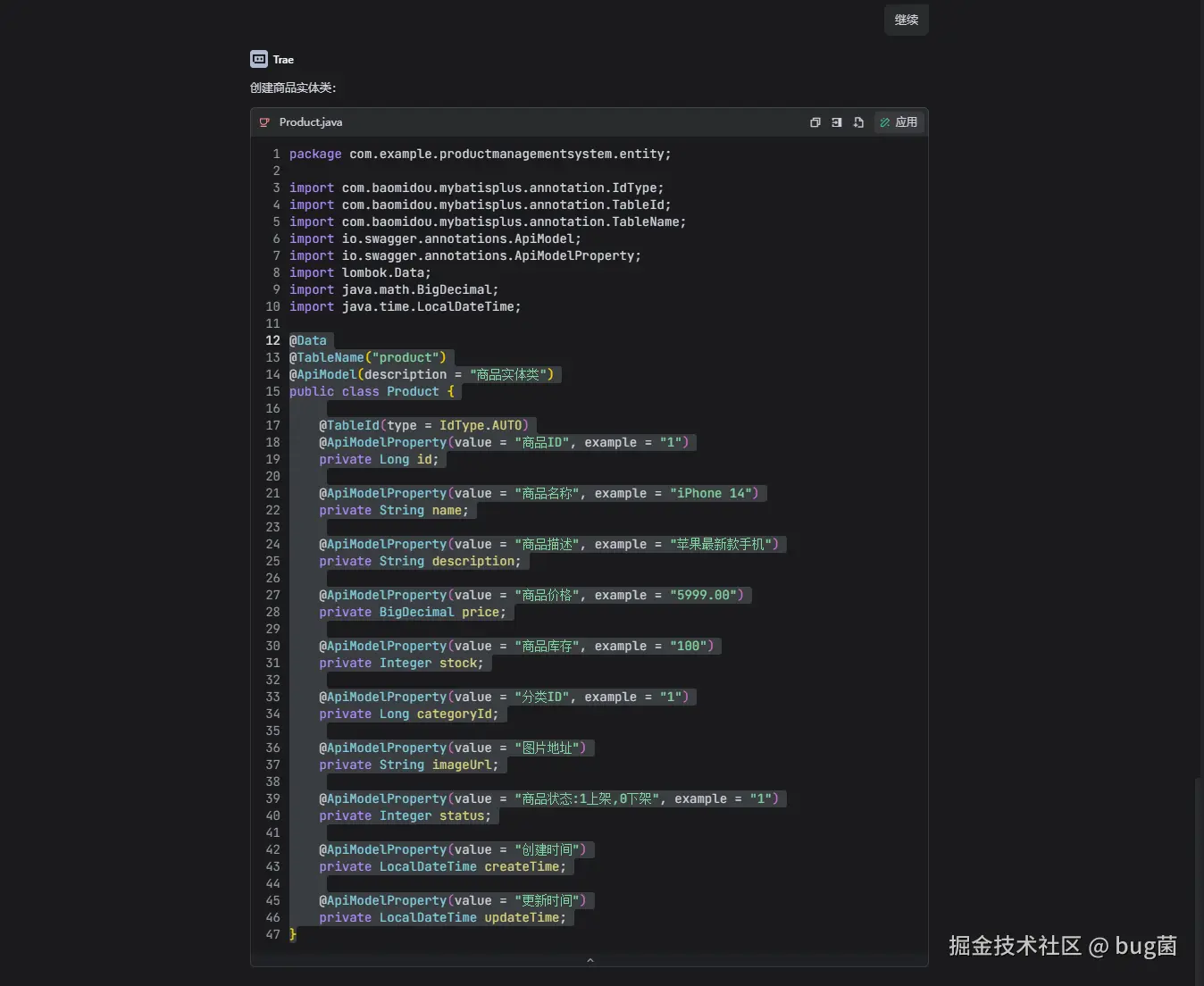Click the 创建商品实体类 message text
The image size is (1204, 986).
(293, 88)
